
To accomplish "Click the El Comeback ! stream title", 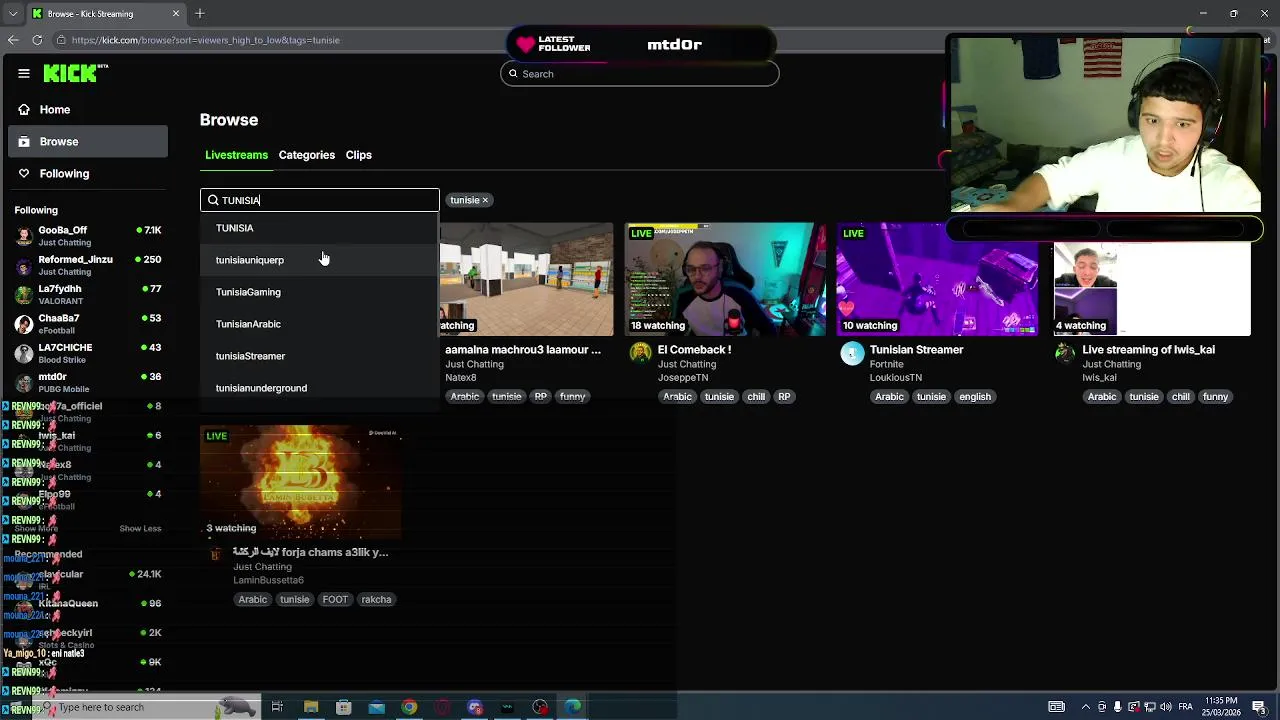I will (x=694, y=350).
